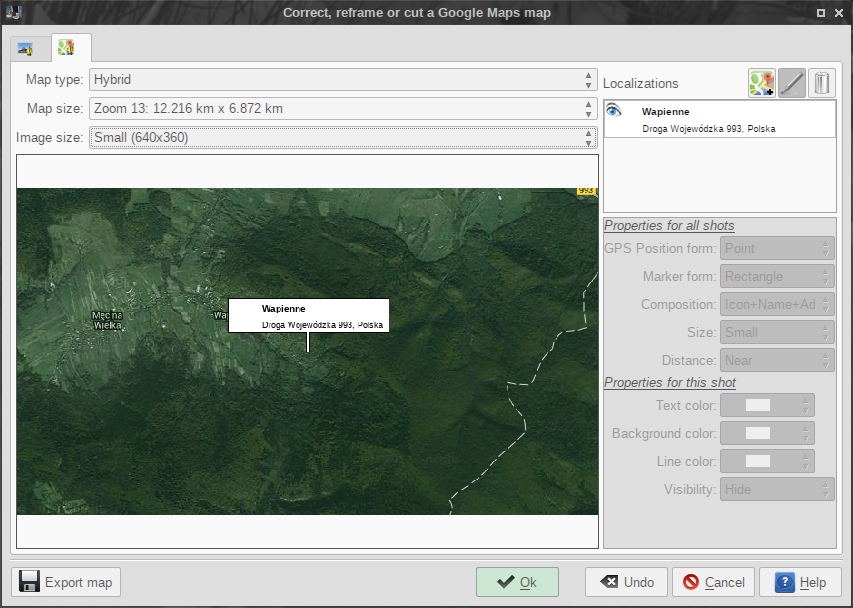Open Marker form Rectangle dropdown
Viewport: 853px width, 608px height.
(x=777, y=276)
